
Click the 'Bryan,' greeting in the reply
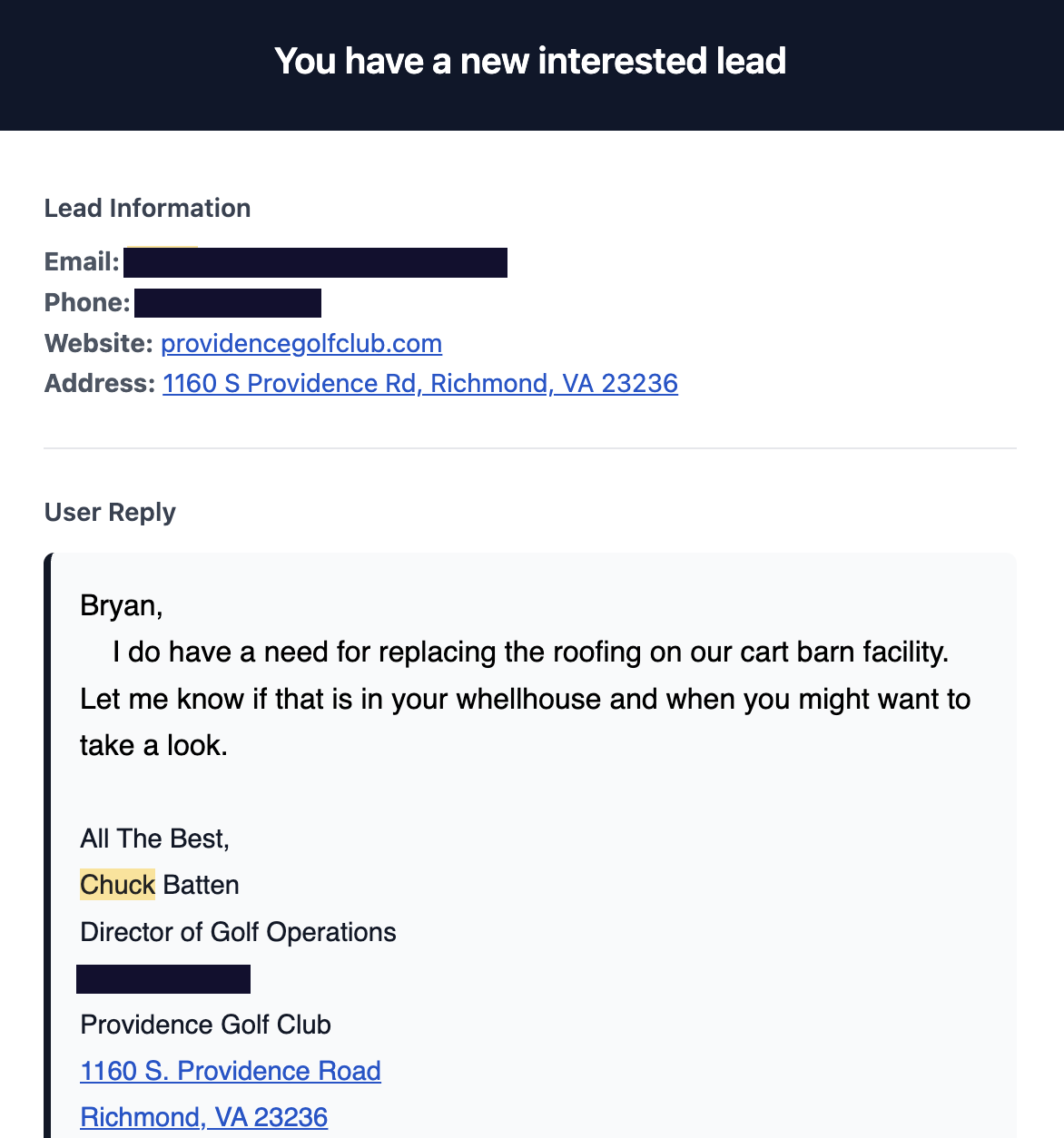tap(122, 605)
